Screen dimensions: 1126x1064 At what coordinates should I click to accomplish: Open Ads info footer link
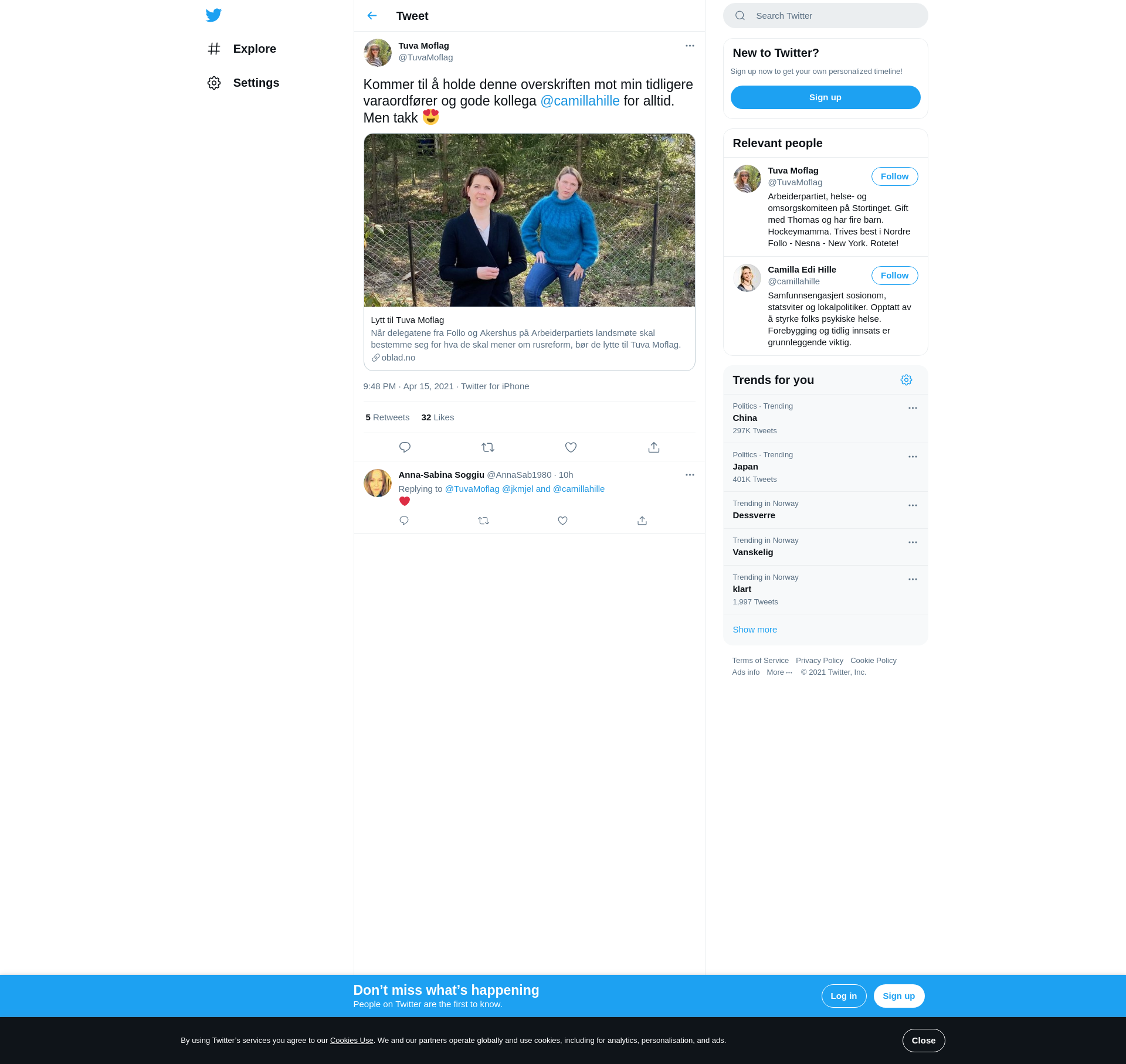pyautogui.click(x=746, y=672)
